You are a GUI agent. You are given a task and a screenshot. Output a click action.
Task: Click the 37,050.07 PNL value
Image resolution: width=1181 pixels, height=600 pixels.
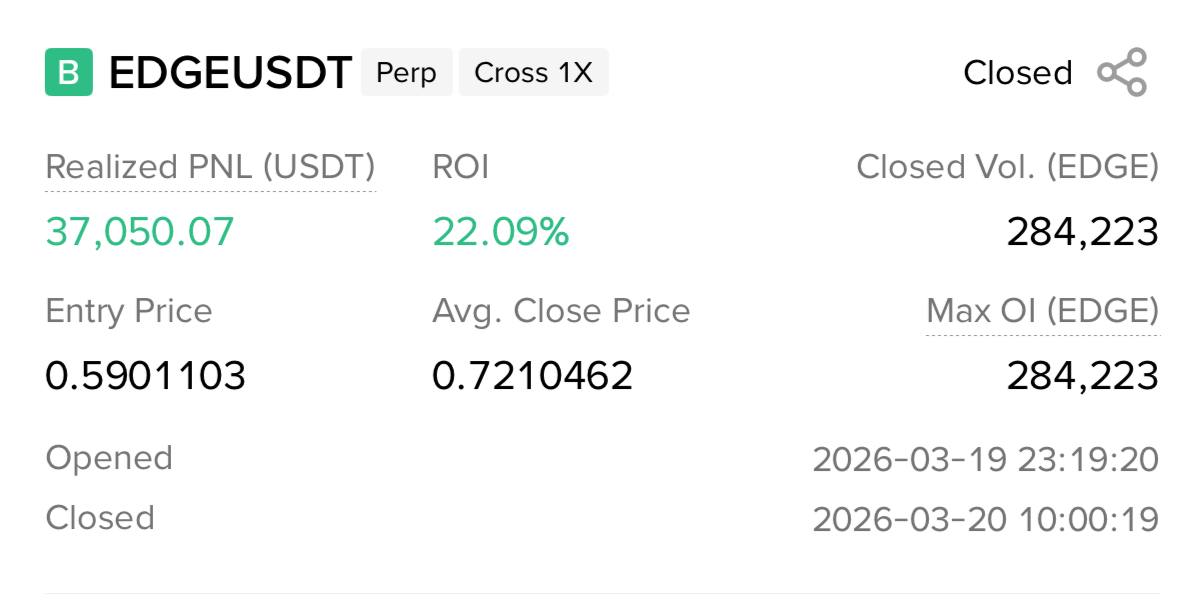click(140, 232)
